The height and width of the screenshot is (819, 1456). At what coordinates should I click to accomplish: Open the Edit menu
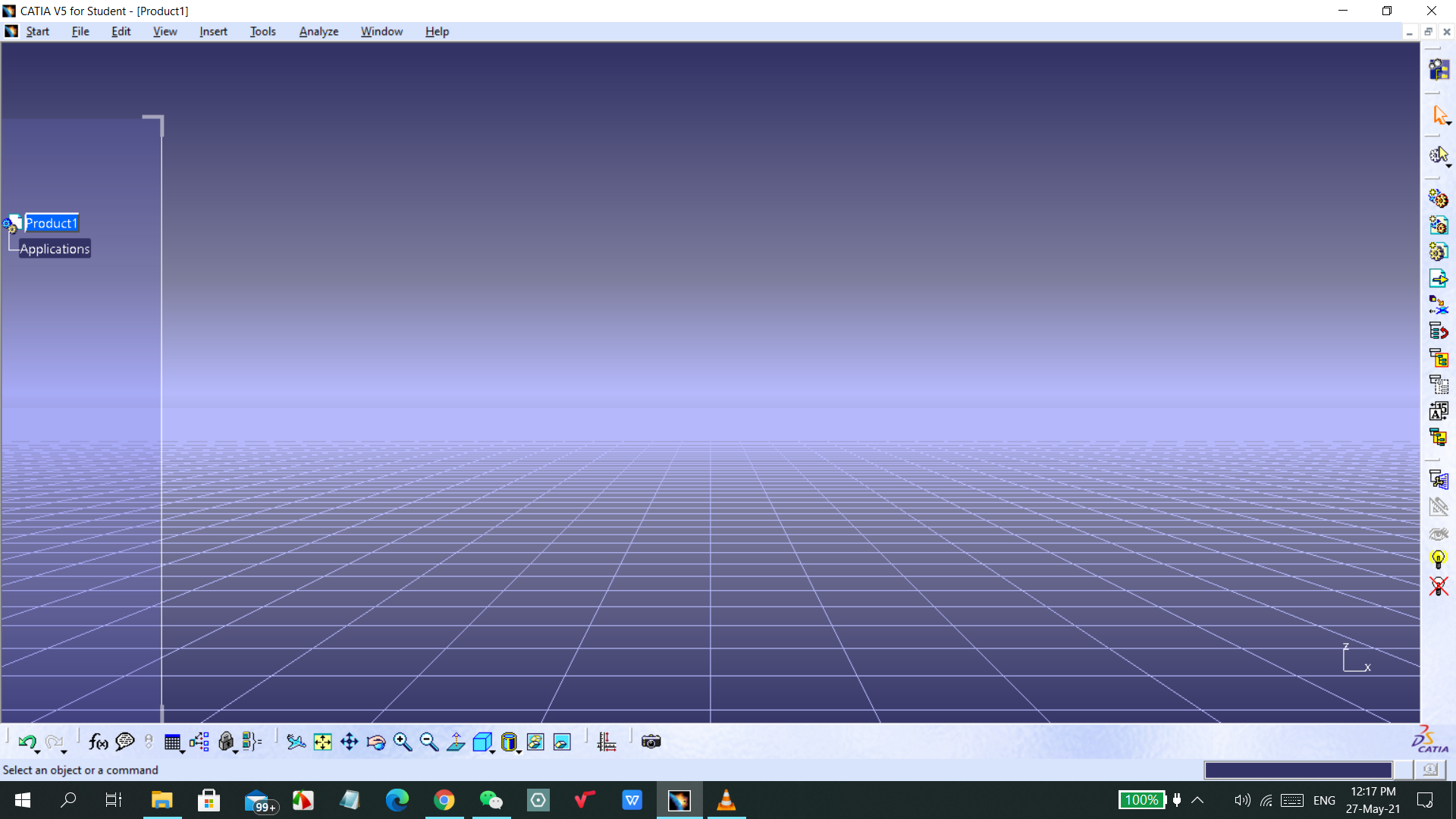tap(121, 31)
